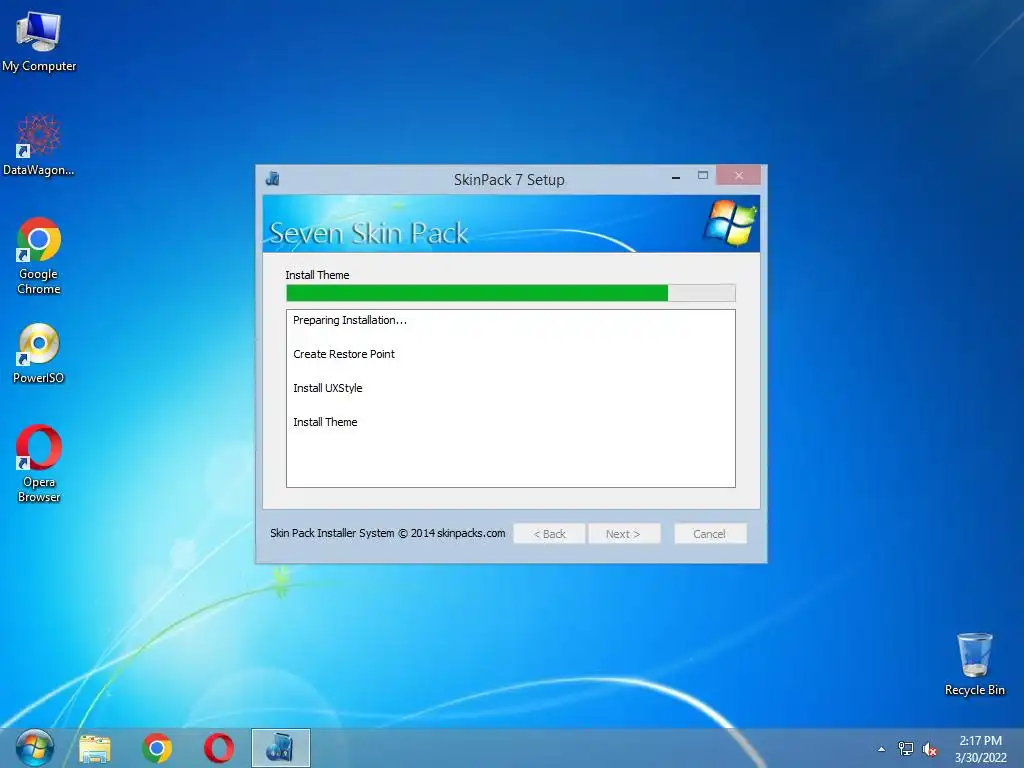The height and width of the screenshot is (768, 1024).
Task: Click Opera icon in the taskbar
Action: point(219,748)
